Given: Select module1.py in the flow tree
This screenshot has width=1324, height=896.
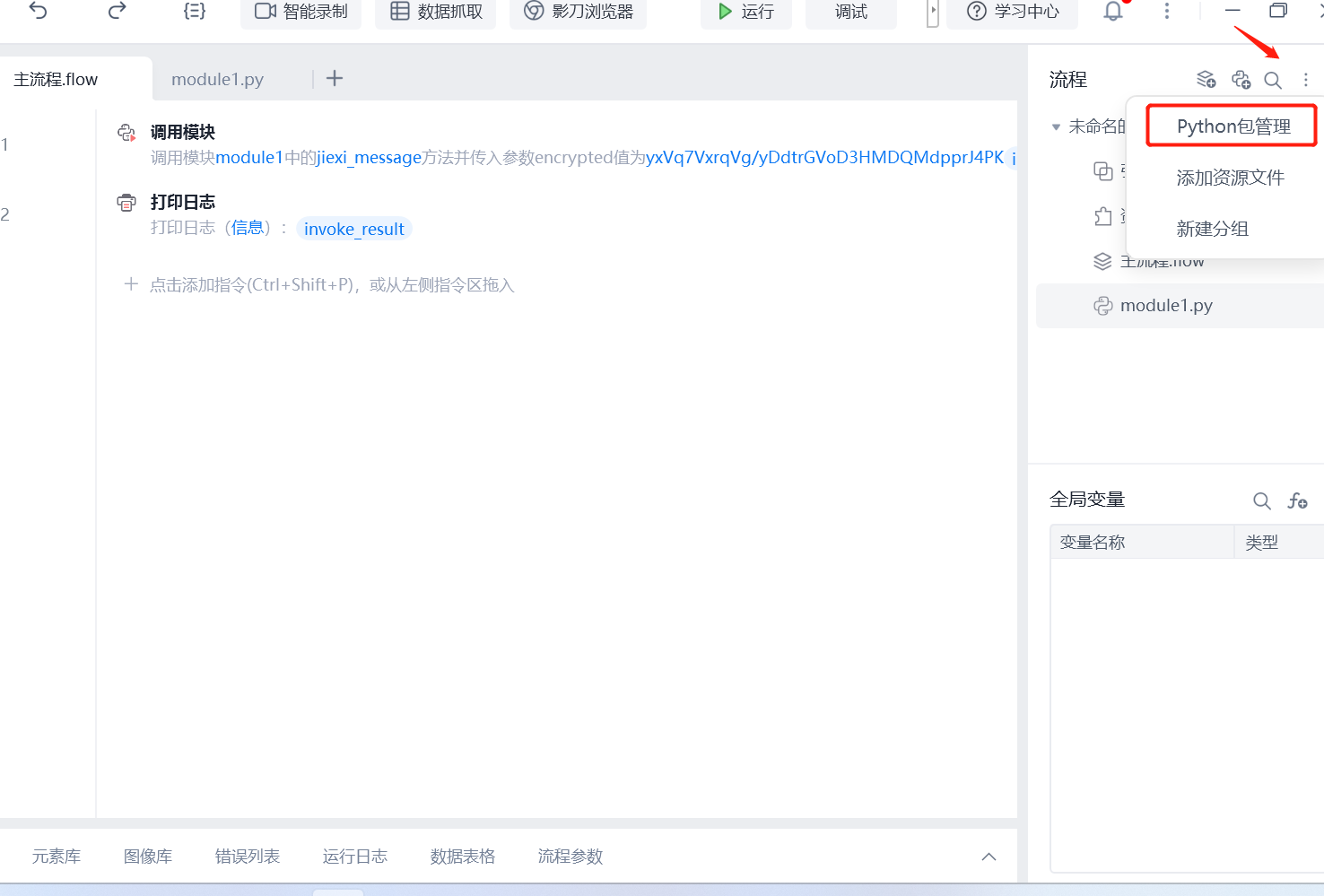Looking at the screenshot, I should [x=1165, y=306].
